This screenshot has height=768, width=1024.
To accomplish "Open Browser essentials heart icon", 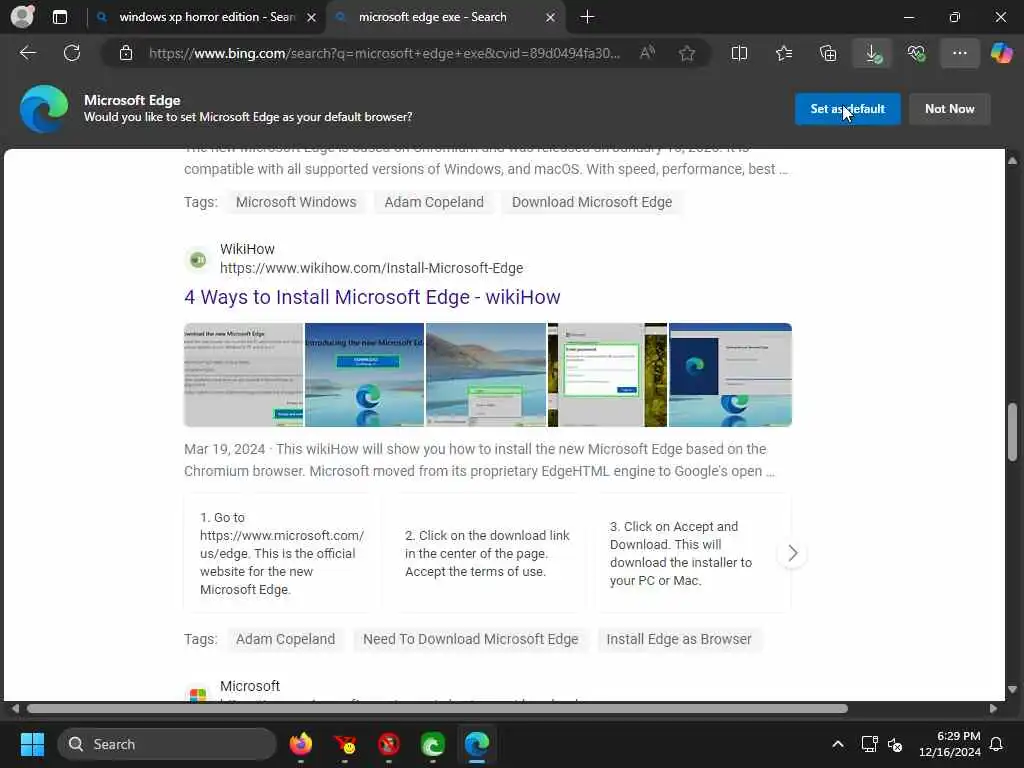I will (916, 53).
